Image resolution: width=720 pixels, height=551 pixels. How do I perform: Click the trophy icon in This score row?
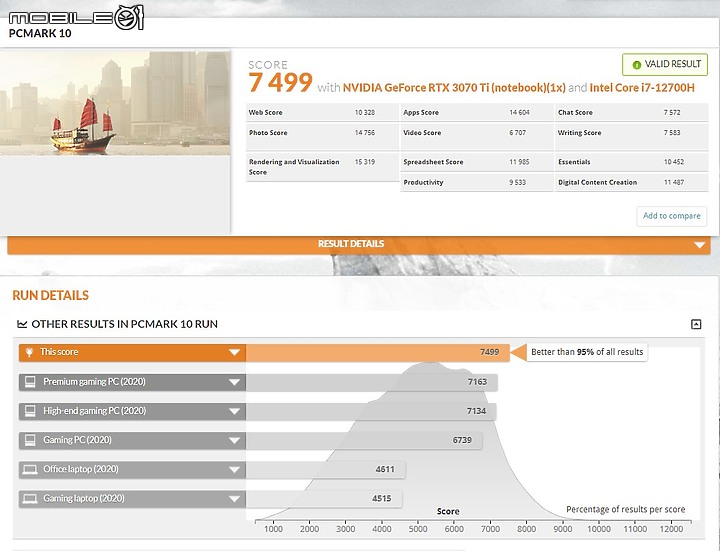coord(29,352)
